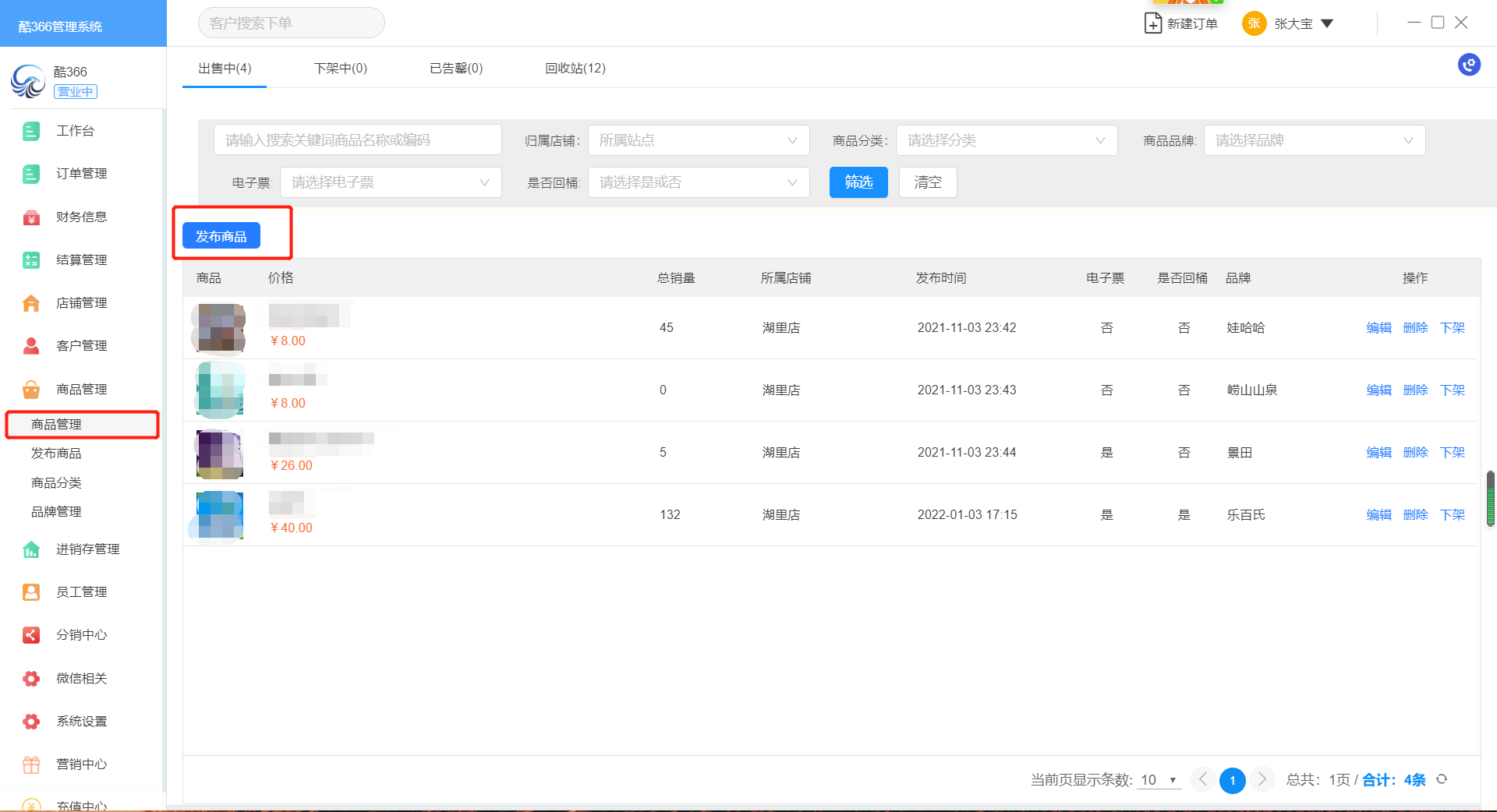Select 商品分类 in sidebar submenu
The width and height of the screenshot is (1497, 812).
[x=56, y=483]
